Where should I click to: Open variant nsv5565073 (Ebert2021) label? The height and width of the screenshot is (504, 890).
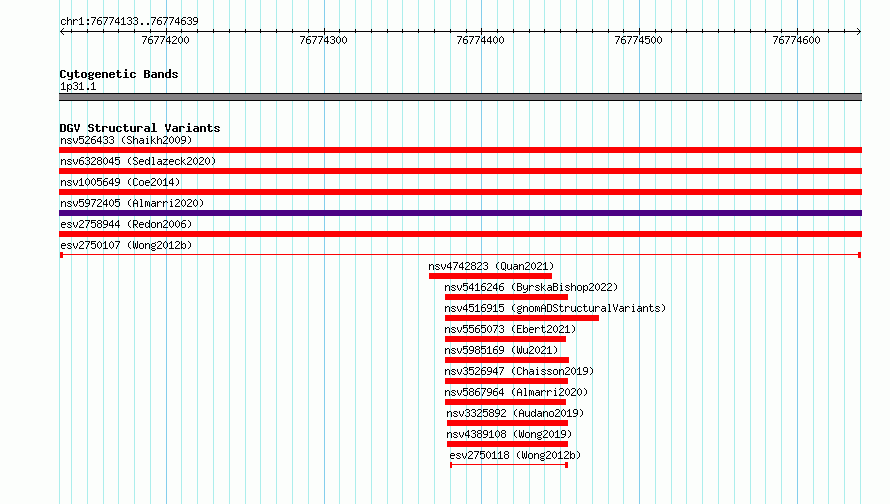point(510,329)
